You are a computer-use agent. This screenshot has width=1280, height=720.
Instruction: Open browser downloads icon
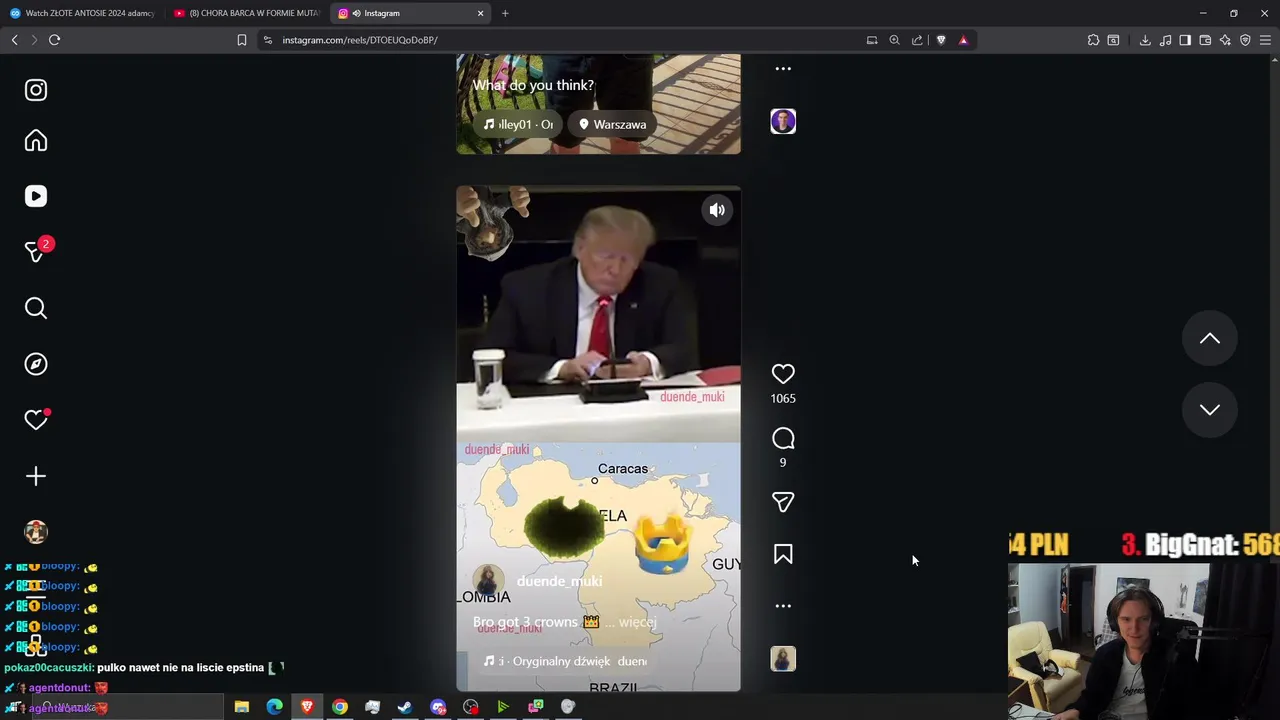(x=1145, y=40)
